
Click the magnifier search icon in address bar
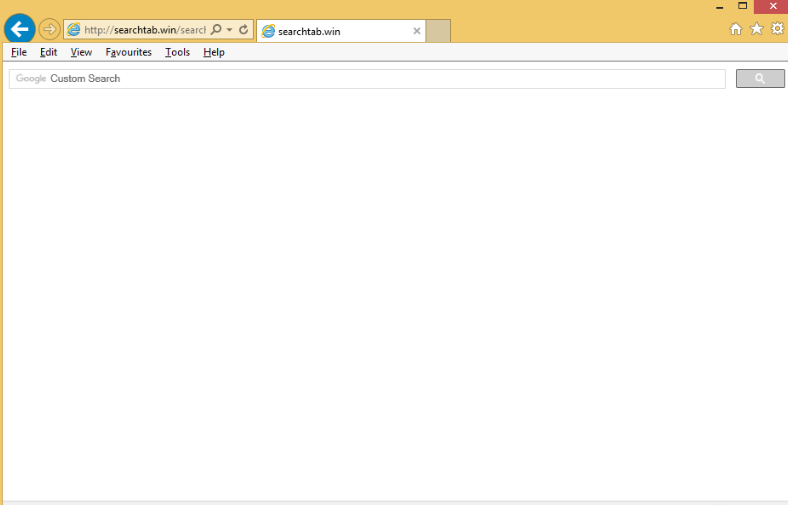coord(216,30)
